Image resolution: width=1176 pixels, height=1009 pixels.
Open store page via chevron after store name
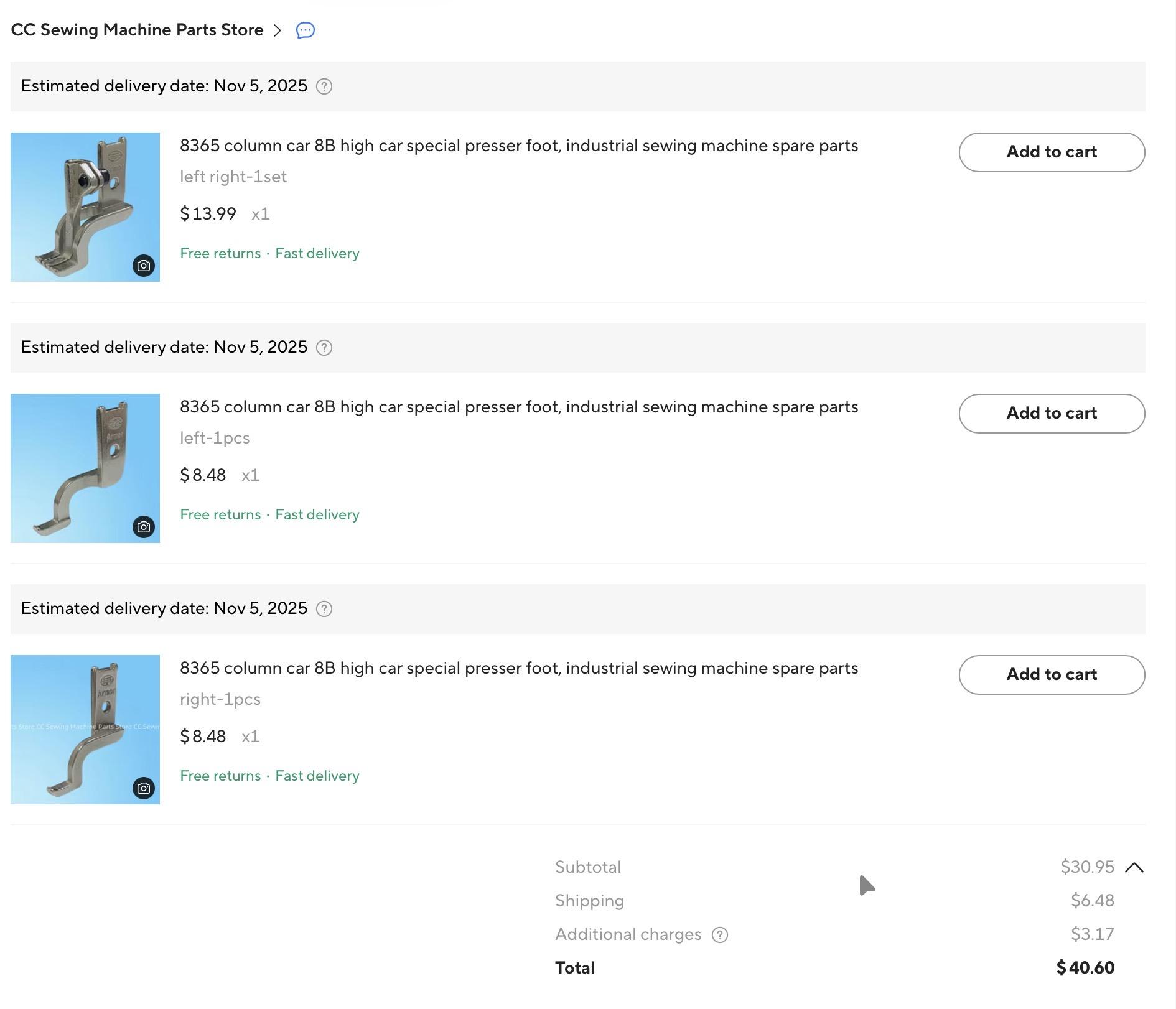[278, 30]
